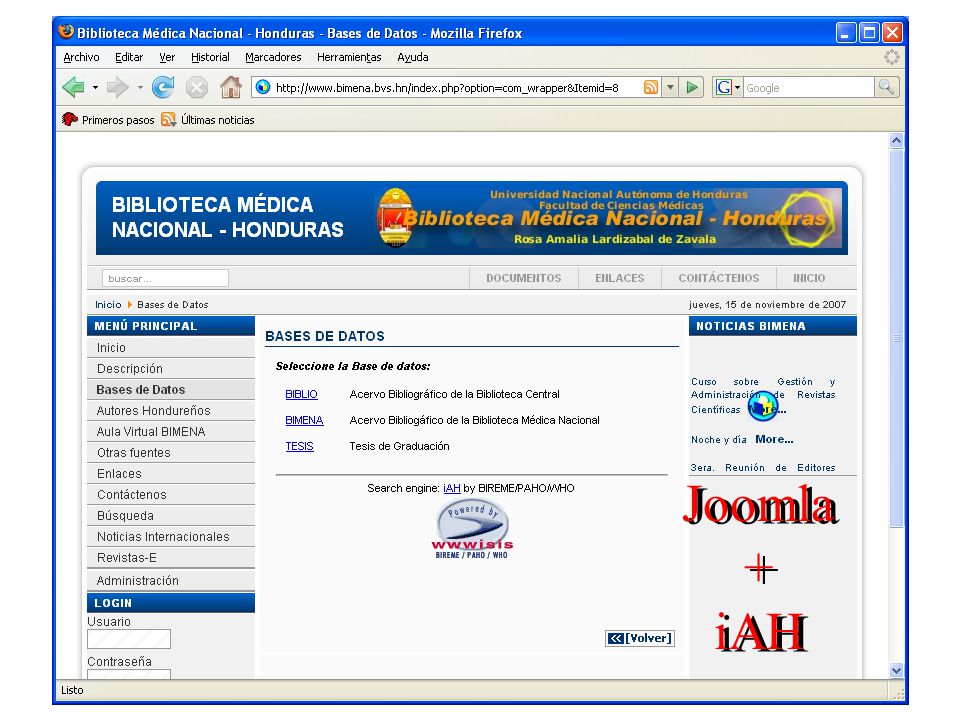Open the TESIS database link
Viewport: 960px width, 720px height.
[x=299, y=446]
